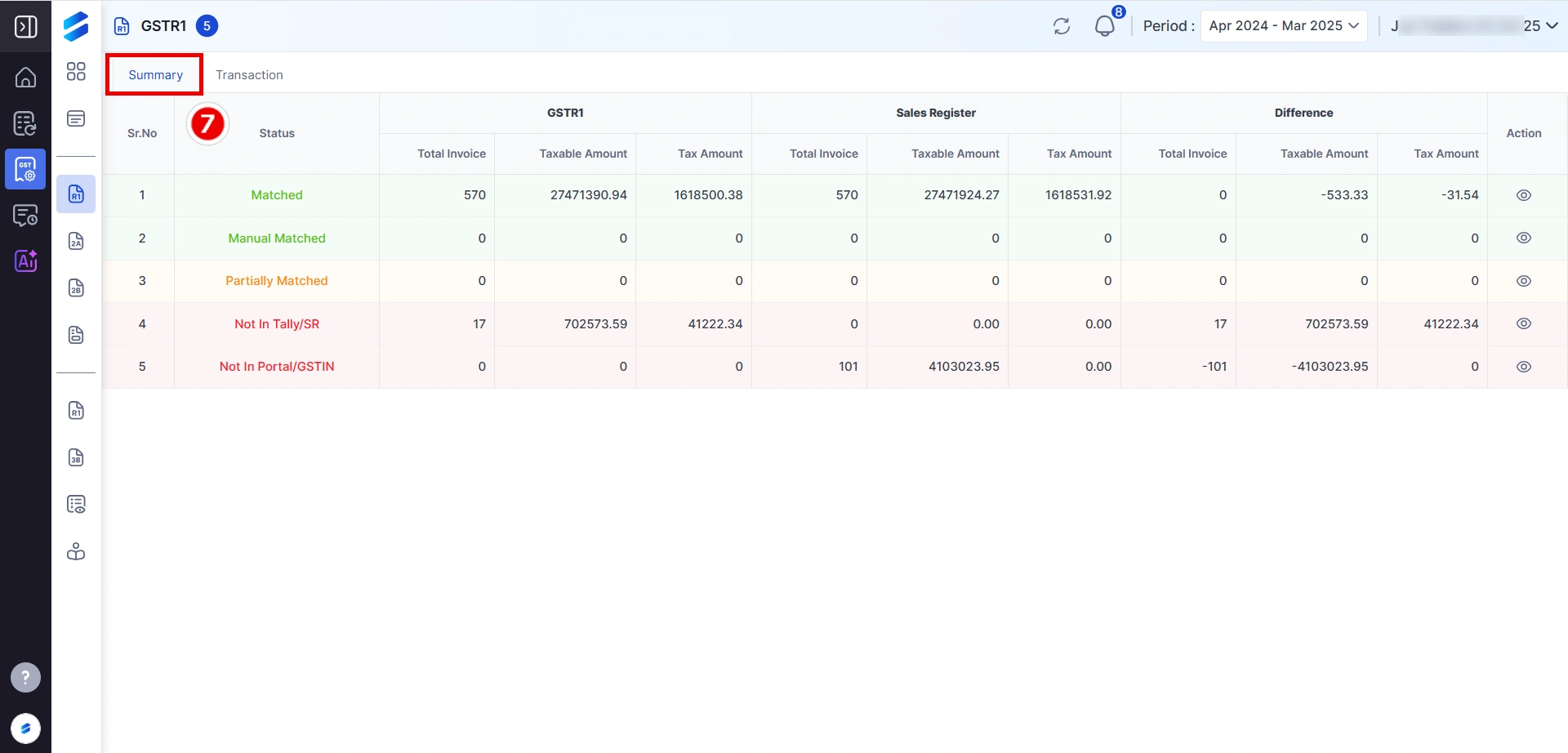View details of the Matched row

(x=1524, y=195)
